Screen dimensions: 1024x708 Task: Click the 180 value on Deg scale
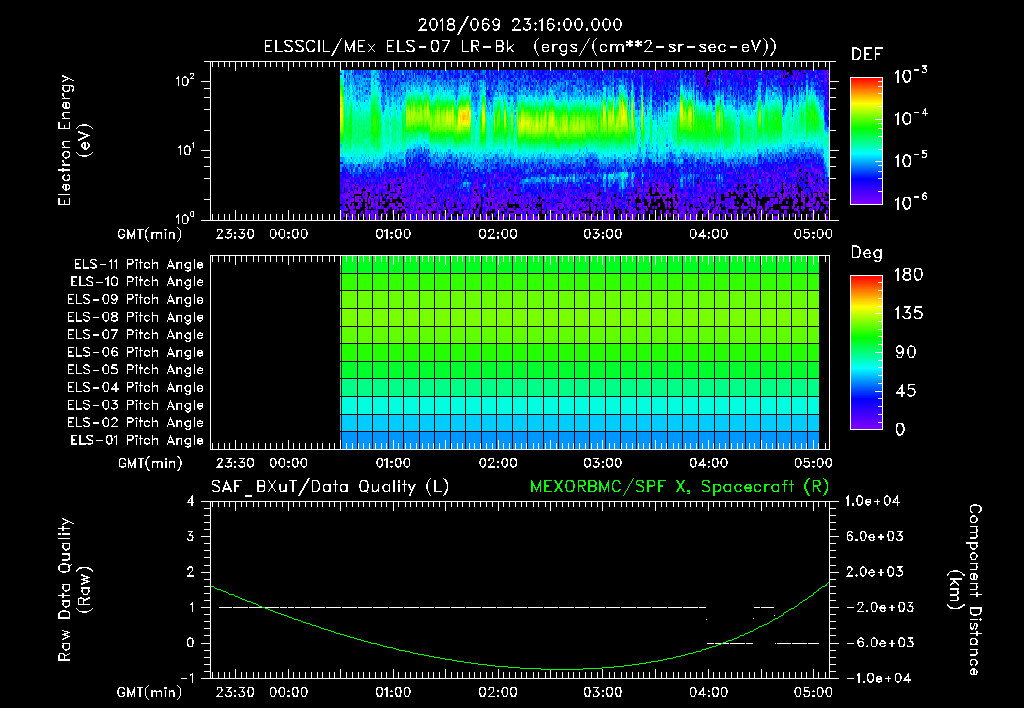[x=908, y=275]
